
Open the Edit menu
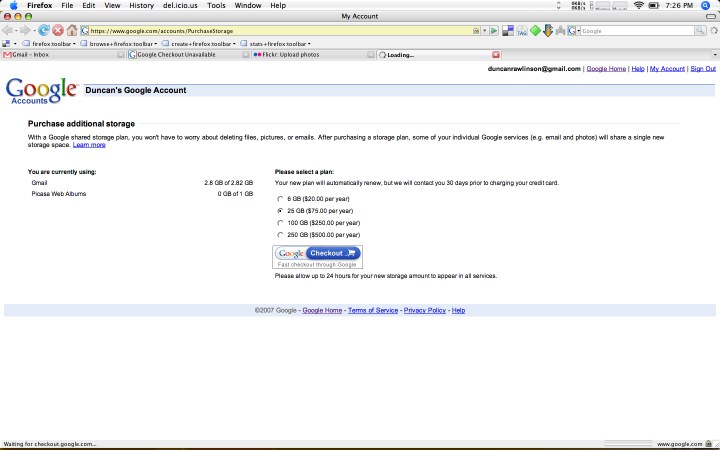click(x=89, y=6)
